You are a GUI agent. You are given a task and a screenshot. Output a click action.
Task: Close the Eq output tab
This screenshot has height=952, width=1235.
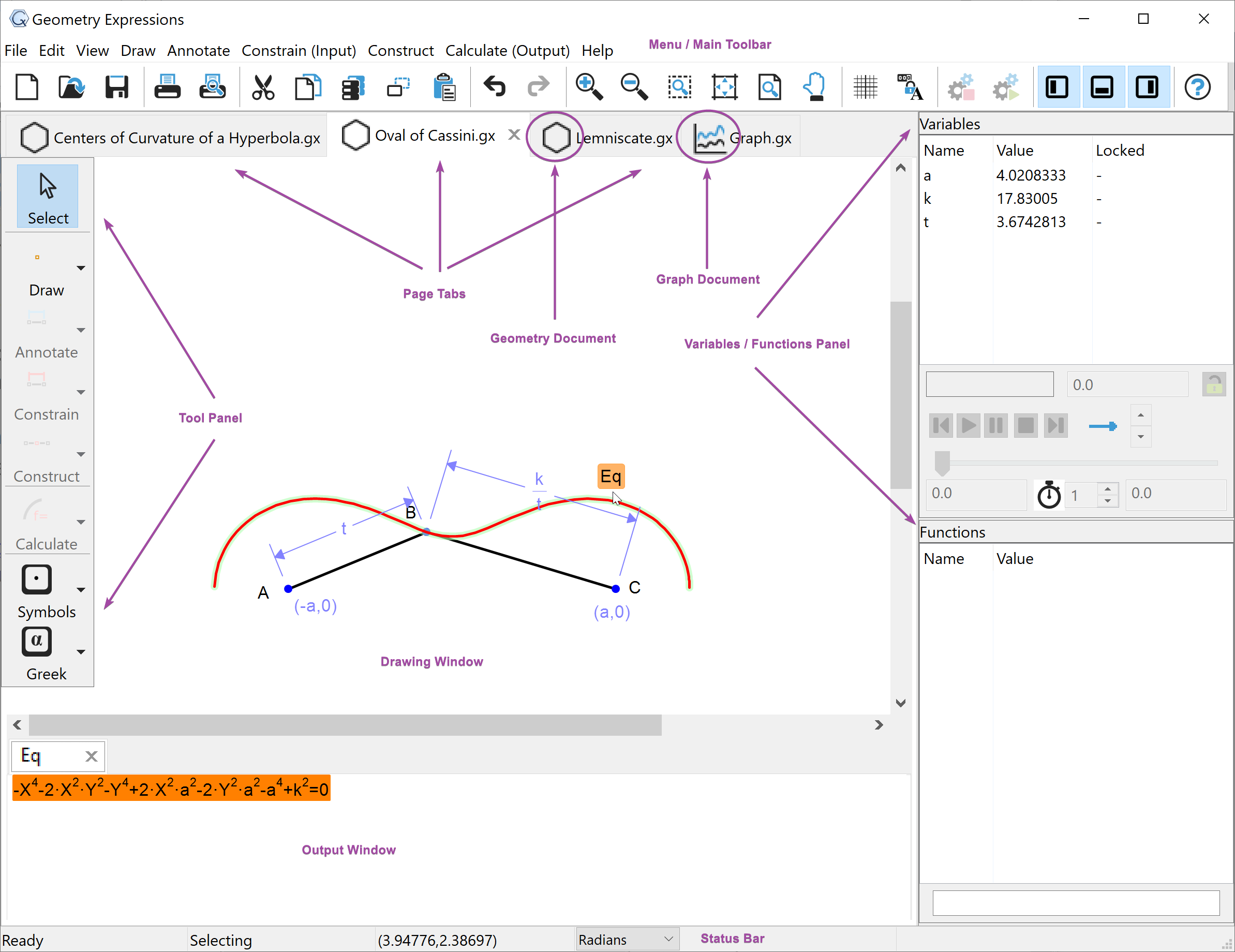(92, 756)
